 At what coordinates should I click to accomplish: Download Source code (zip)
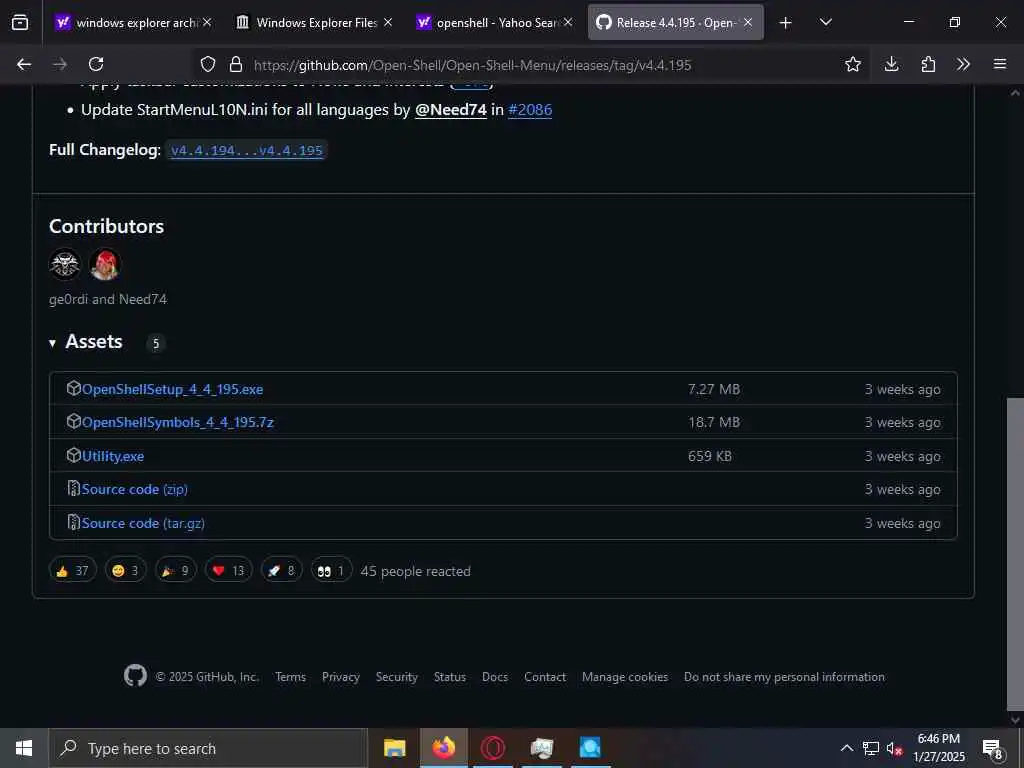pos(135,490)
